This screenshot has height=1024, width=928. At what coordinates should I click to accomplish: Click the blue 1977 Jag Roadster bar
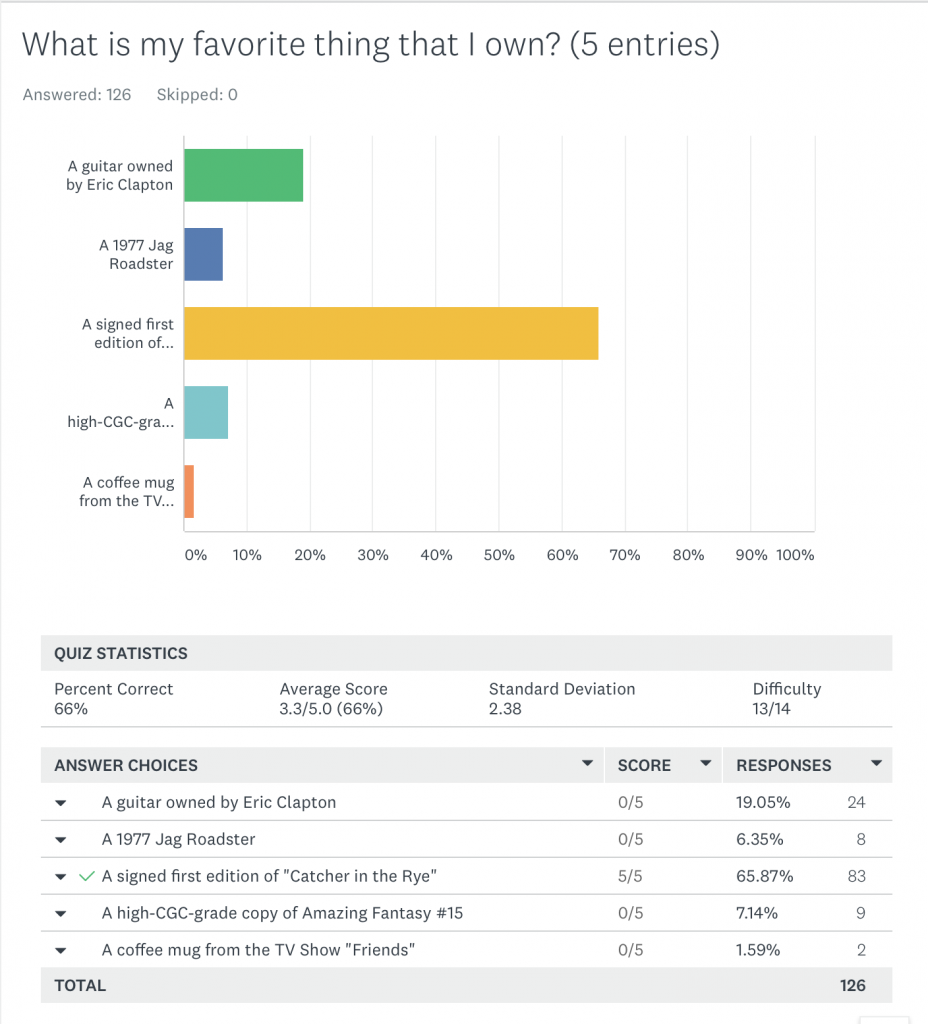tap(203, 254)
